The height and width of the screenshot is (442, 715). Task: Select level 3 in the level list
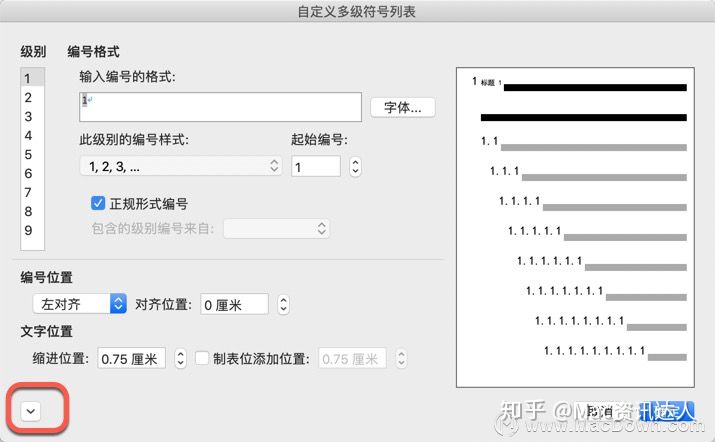pos(32,116)
